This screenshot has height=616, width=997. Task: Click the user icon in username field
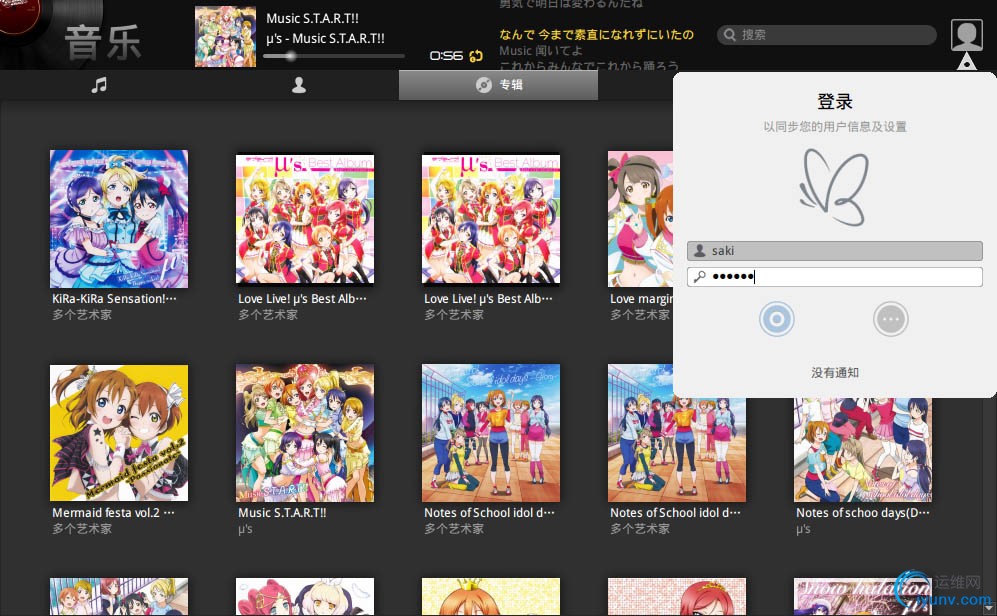(x=699, y=250)
